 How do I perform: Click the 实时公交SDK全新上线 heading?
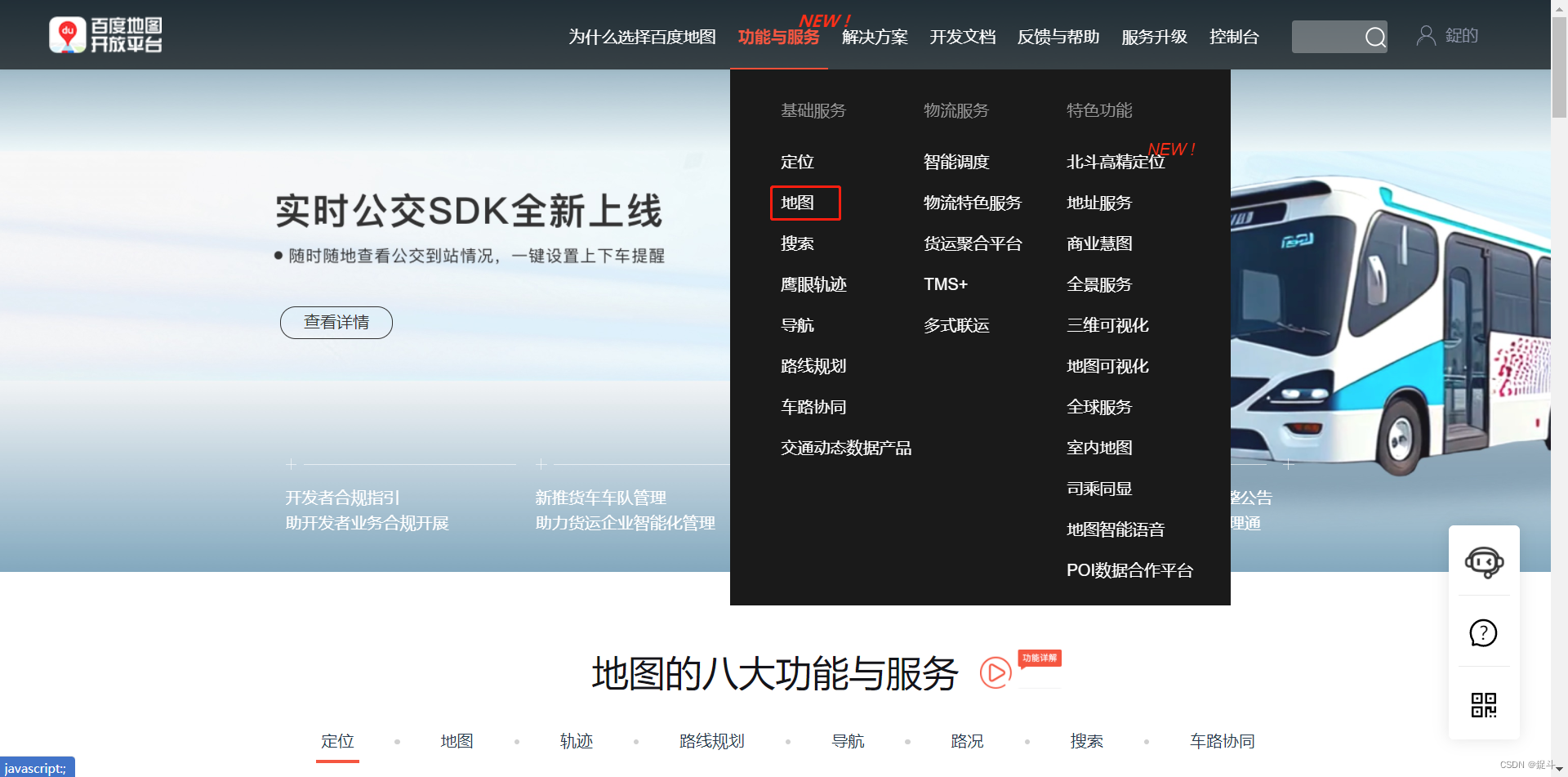(469, 211)
